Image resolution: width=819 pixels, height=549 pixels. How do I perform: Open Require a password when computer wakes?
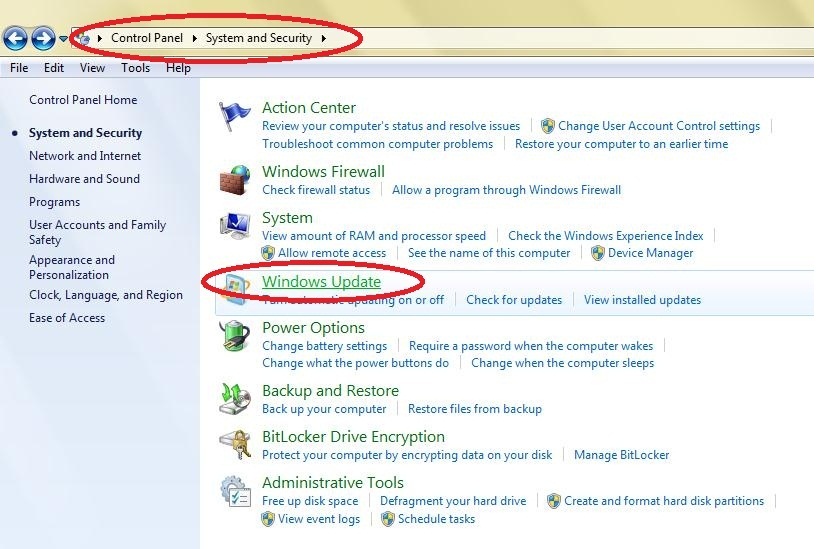pyautogui.click(x=531, y=346)
